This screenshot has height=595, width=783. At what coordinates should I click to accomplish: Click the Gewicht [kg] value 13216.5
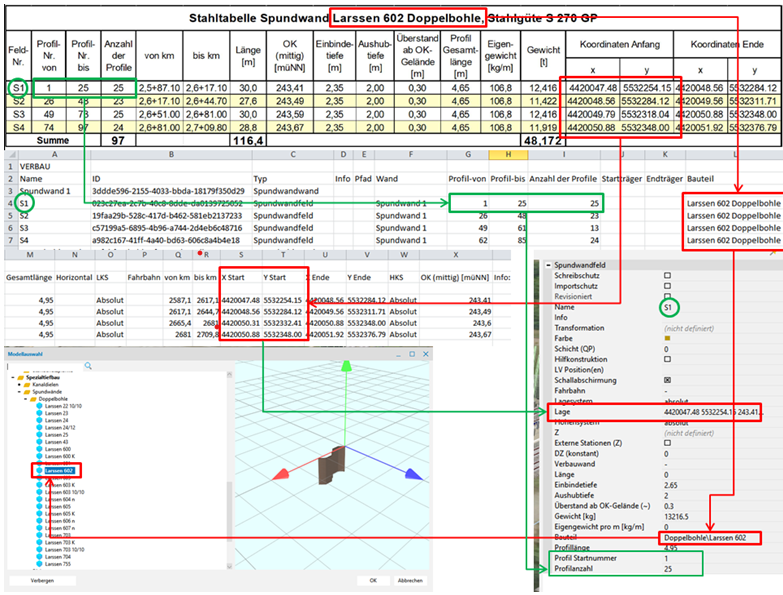(x=676, y=516)
